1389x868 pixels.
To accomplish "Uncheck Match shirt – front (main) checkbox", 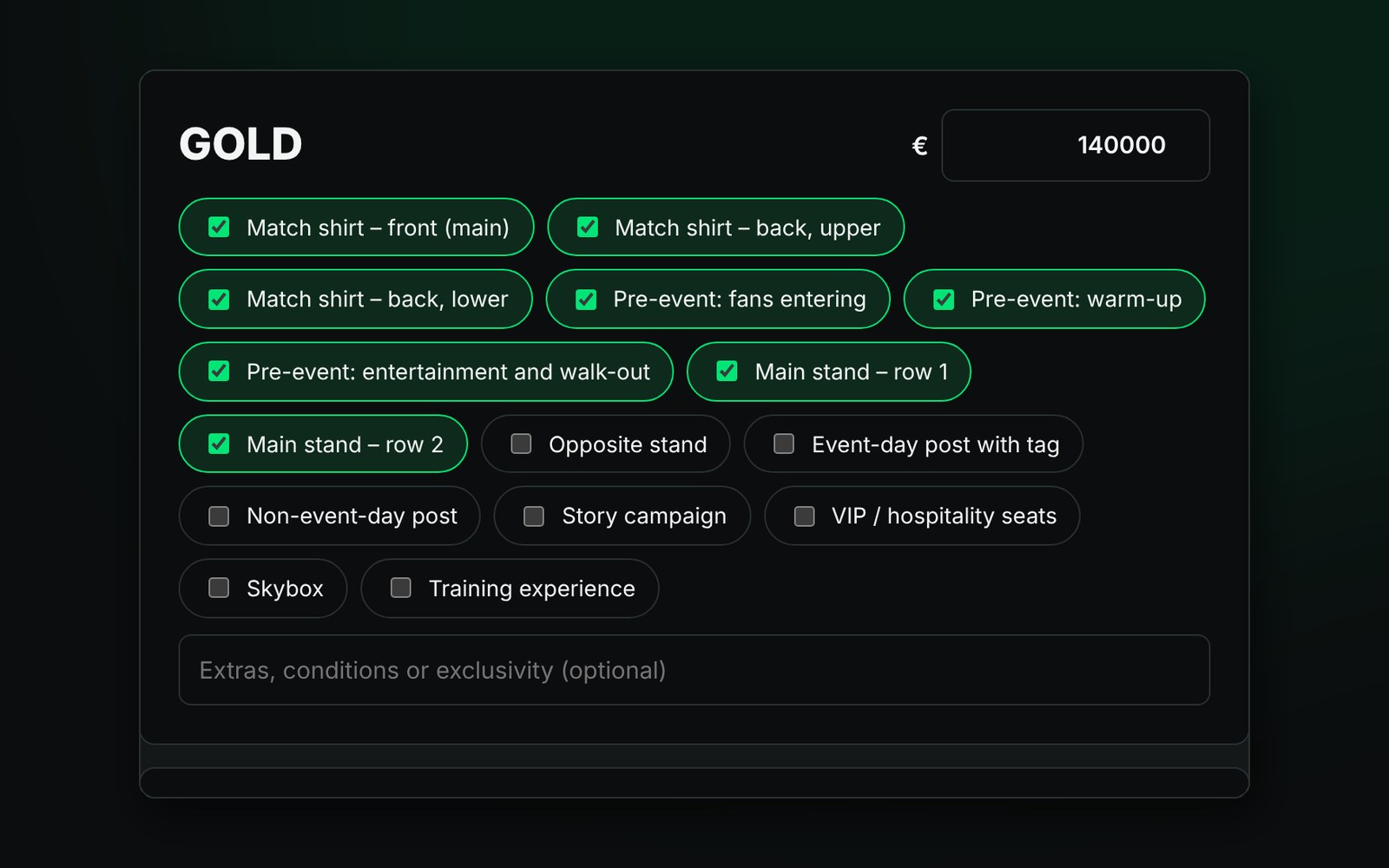I will (219, 227).
